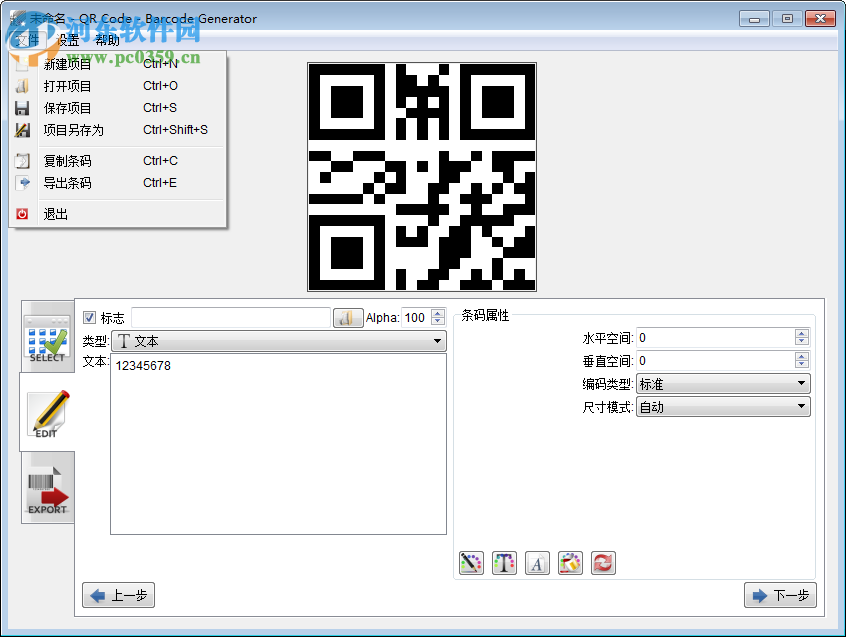This screenshot has width=846, height=637.
Task: Open the font selection icon
Action: pyautogui.click(x=537, y=563)
